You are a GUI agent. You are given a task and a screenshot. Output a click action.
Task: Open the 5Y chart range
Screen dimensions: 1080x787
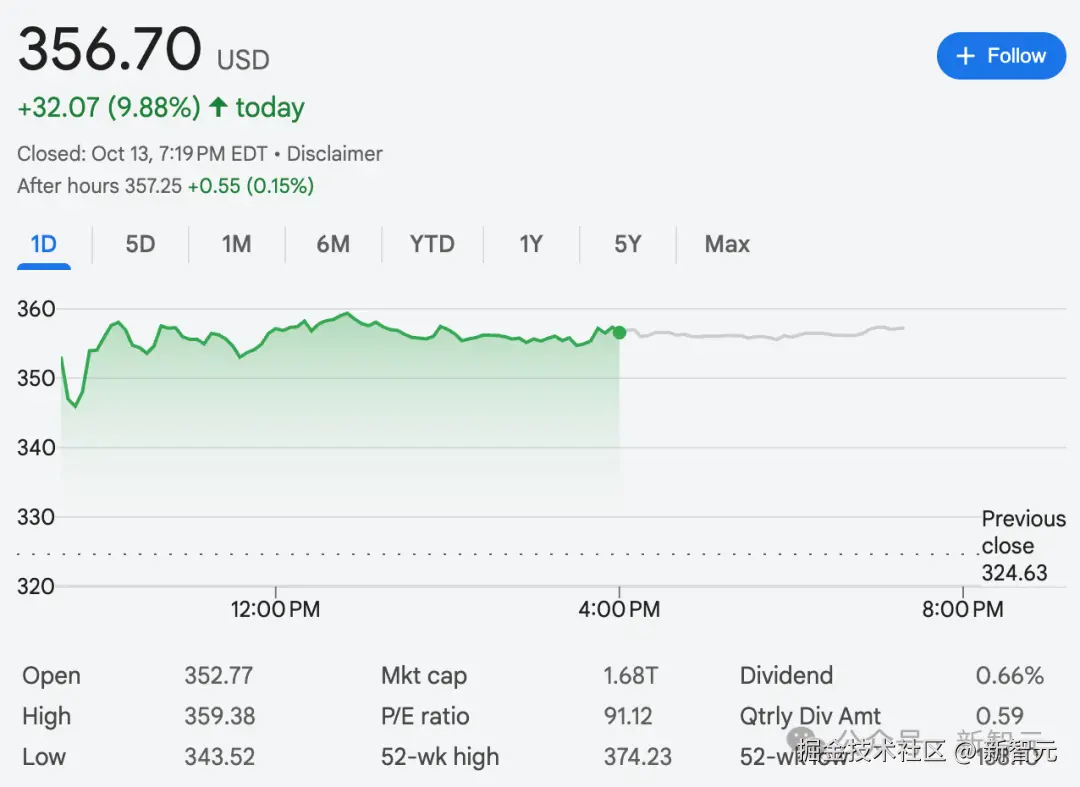627,244
